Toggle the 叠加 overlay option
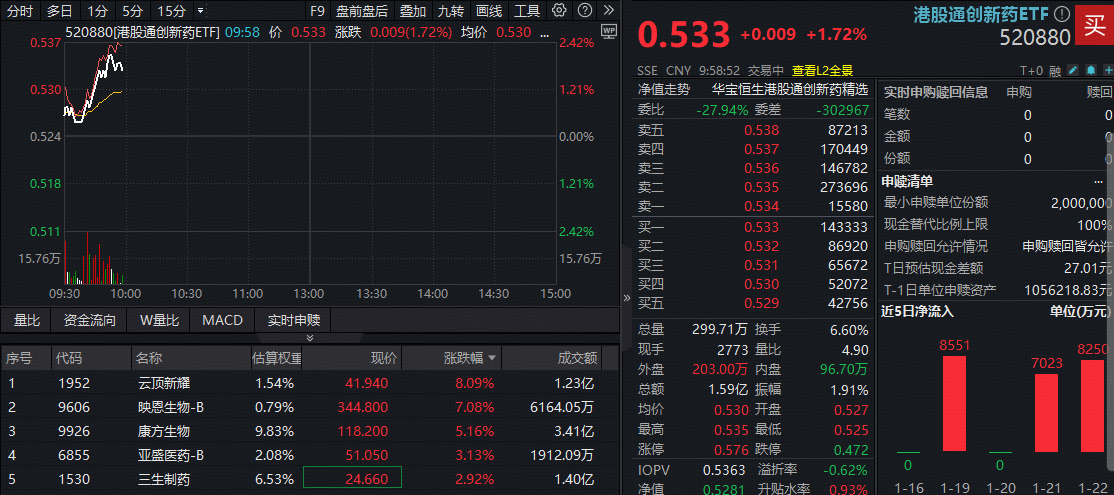This screenshot has height=495, width=1114. pos(411,11)
